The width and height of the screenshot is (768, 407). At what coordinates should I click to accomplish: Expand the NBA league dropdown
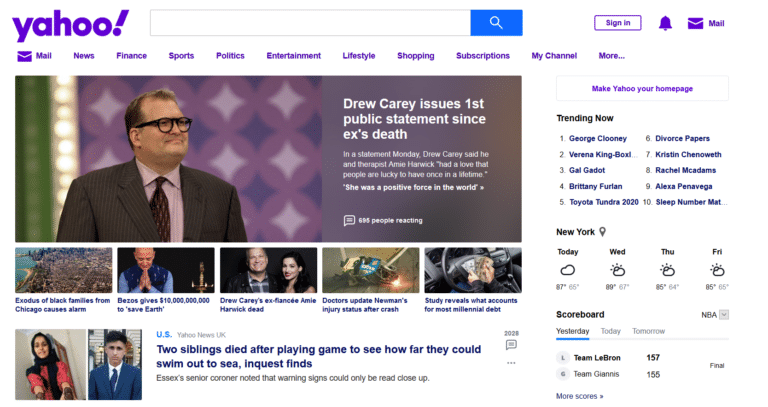click(724, 314)
